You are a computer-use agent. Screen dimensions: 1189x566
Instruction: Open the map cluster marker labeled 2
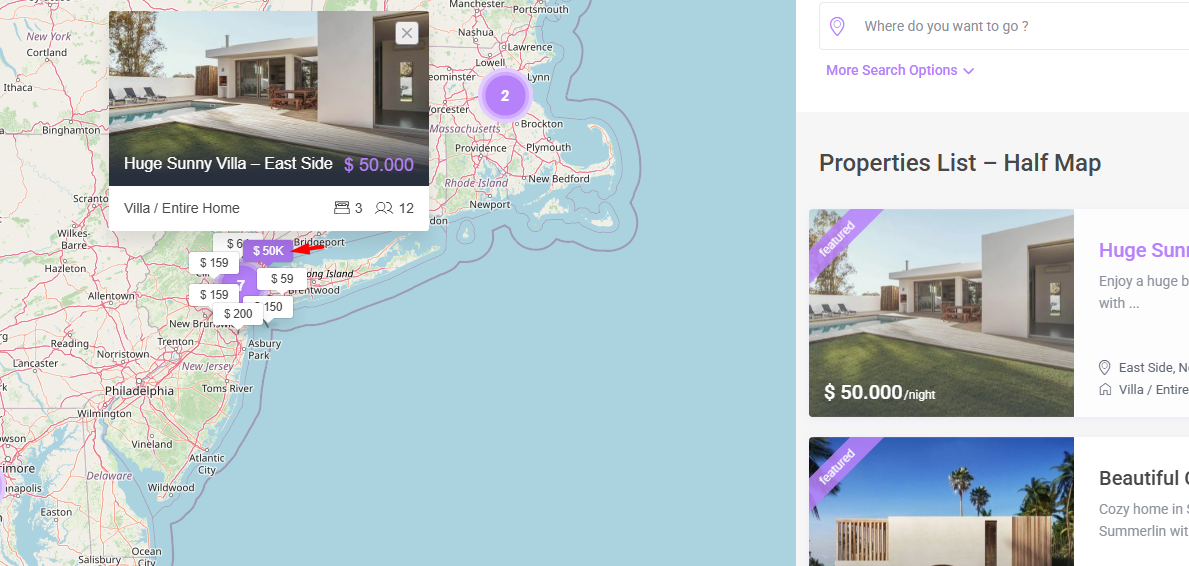click(x=505, y=96)
